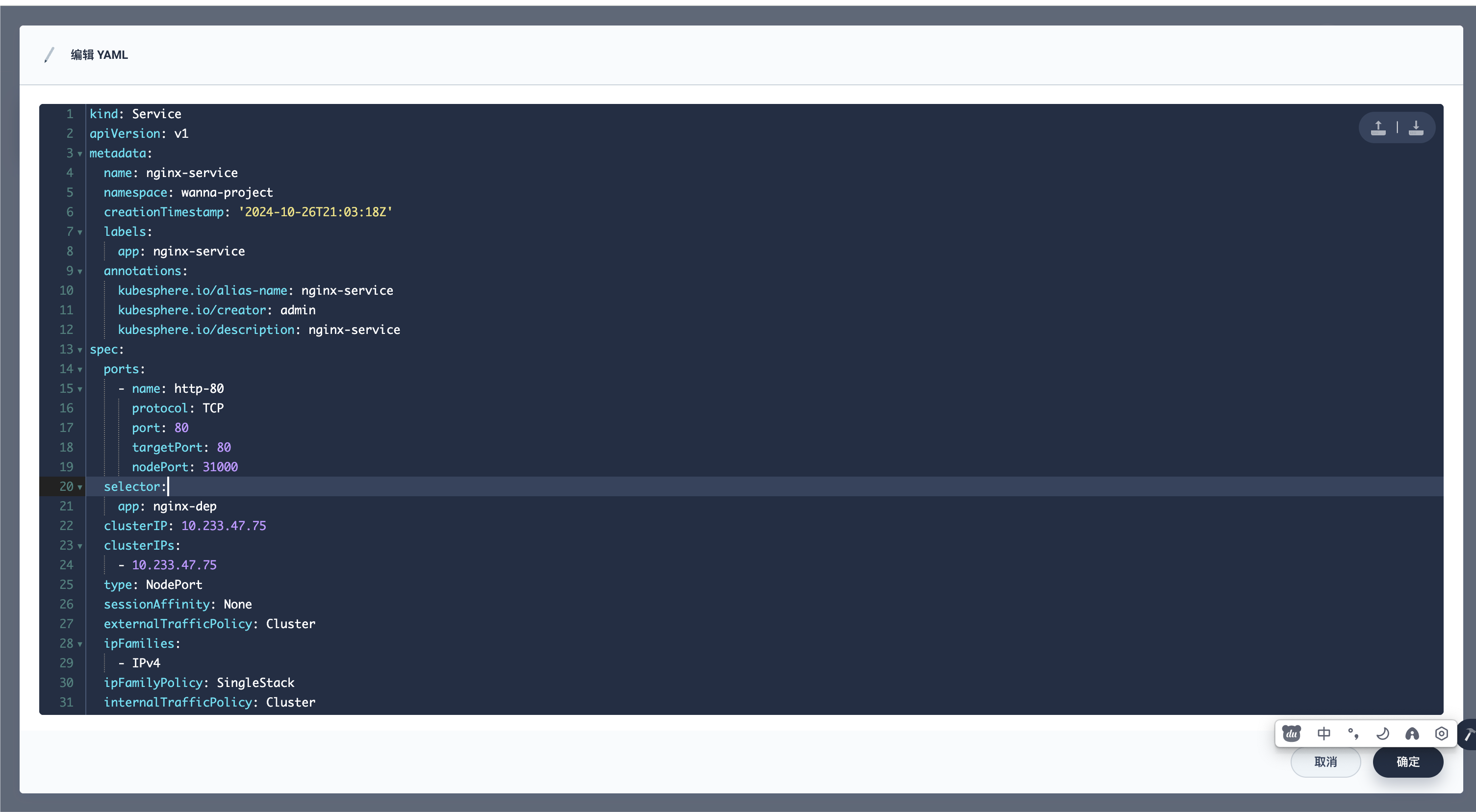This screenshot has height=812, width=1476.
Task: Click the externalTrafficPolicy Cluster value
Action: click(x=290, y=624)
